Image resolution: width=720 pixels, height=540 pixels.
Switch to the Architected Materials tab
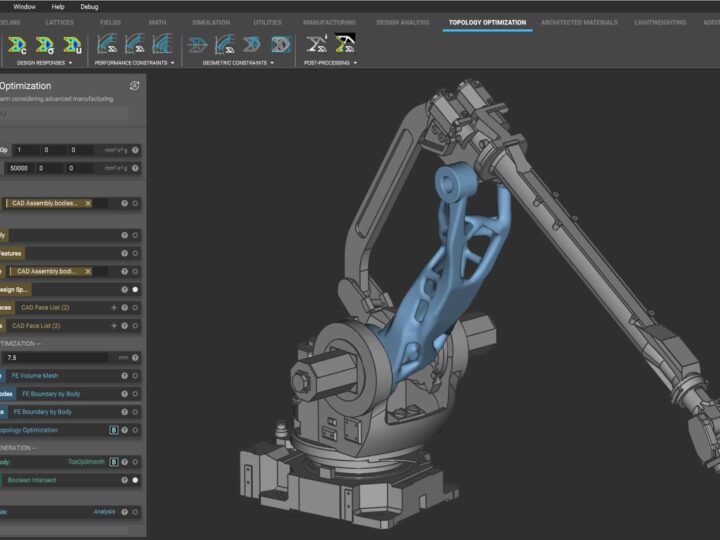[x=579, y=22]
